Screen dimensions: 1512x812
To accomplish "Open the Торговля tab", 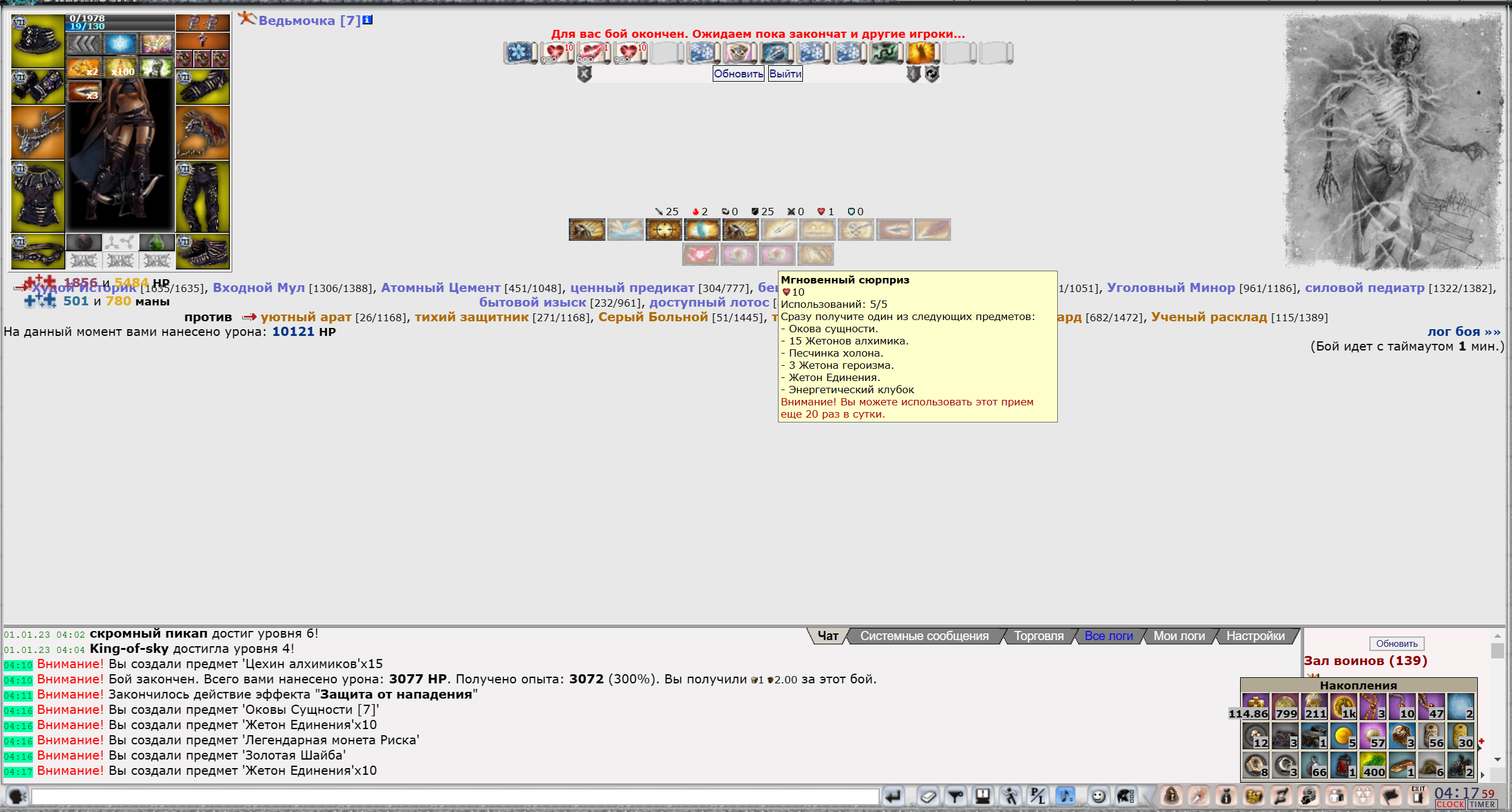I will coord(1038,636).
